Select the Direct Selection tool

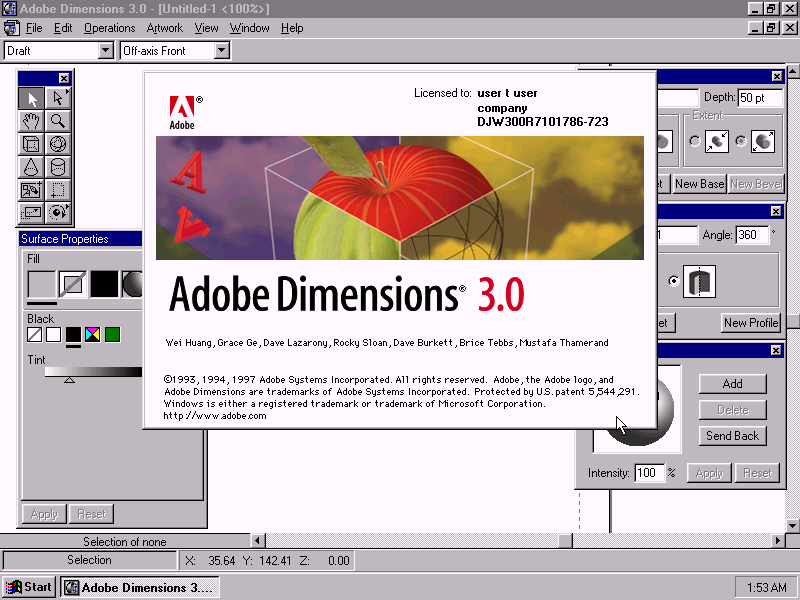(x=58, y=98)
